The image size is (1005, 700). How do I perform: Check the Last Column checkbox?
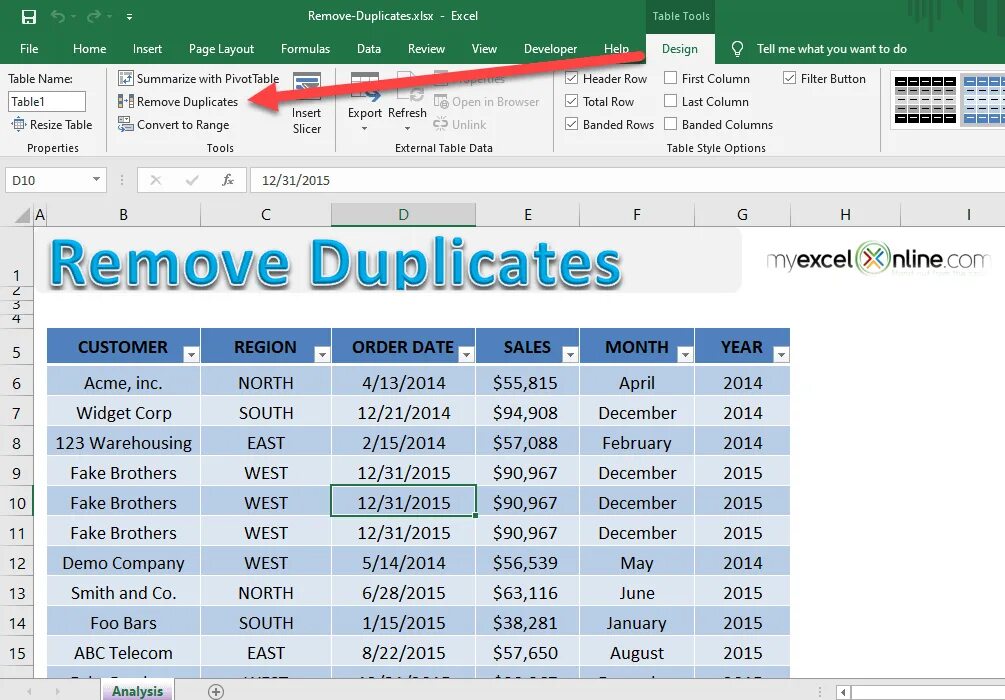672,101
